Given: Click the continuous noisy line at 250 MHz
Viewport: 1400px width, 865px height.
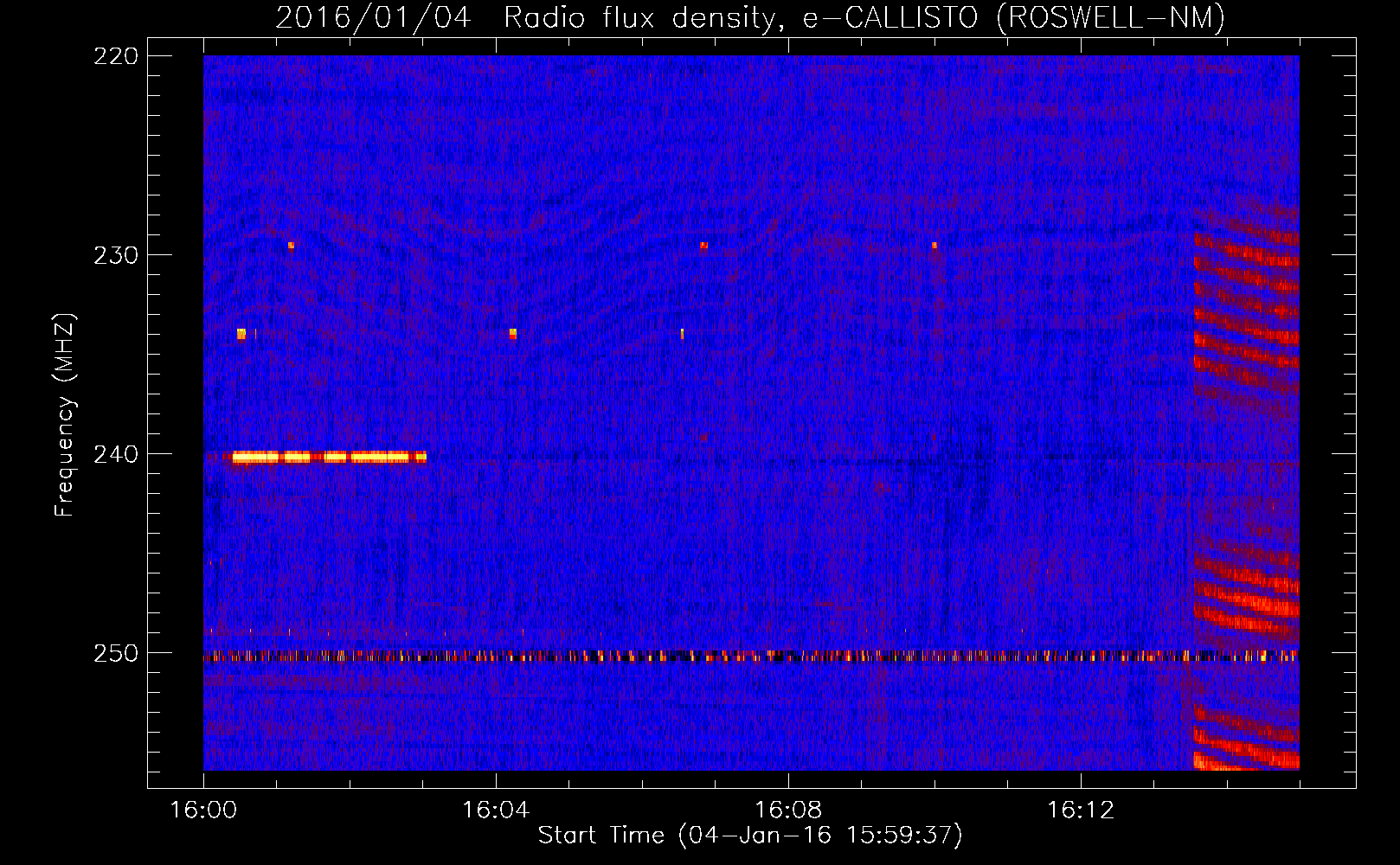Looking at the screenshot, I should [x=751, y=657].
